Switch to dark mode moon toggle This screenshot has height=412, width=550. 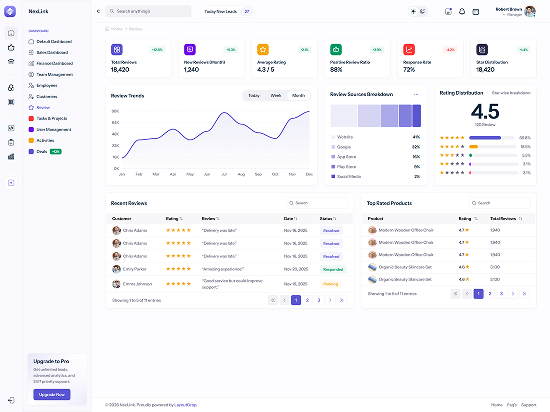(423, 11)
